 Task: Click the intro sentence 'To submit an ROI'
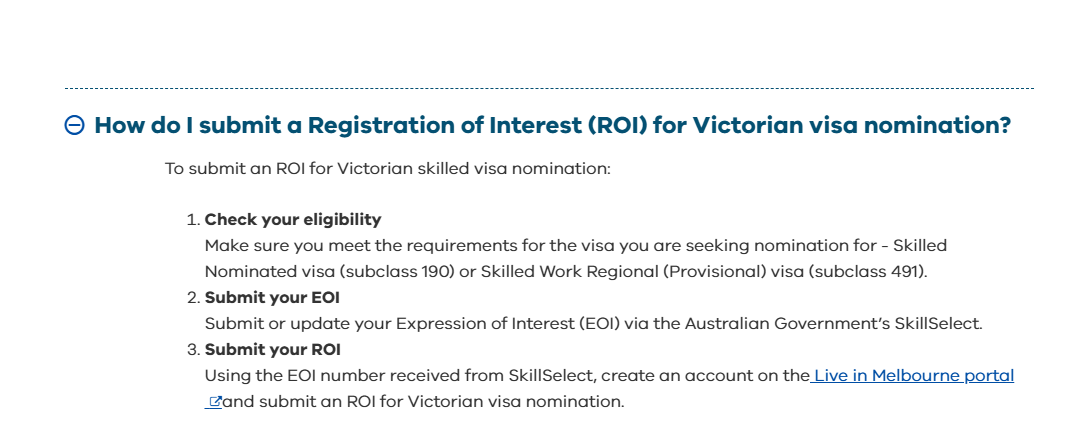(x=388, y=169)
